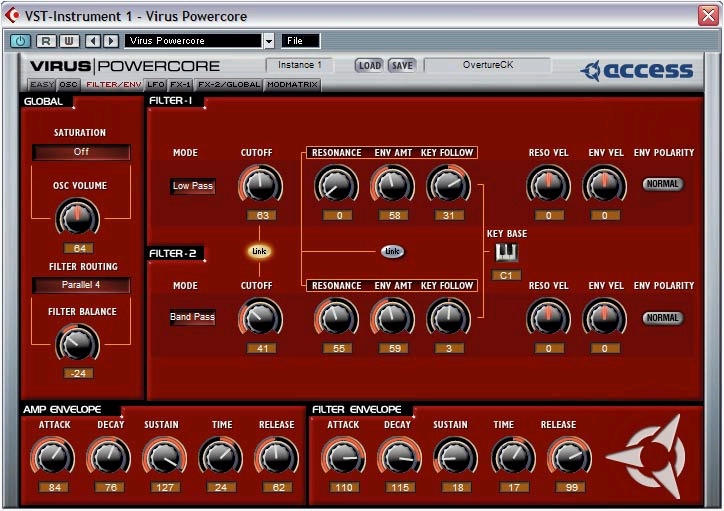Image resolution: width=724 pixels, height=511 pixels.
Task: Enable Read automation (R) button
Action: (x=46, y=41)
